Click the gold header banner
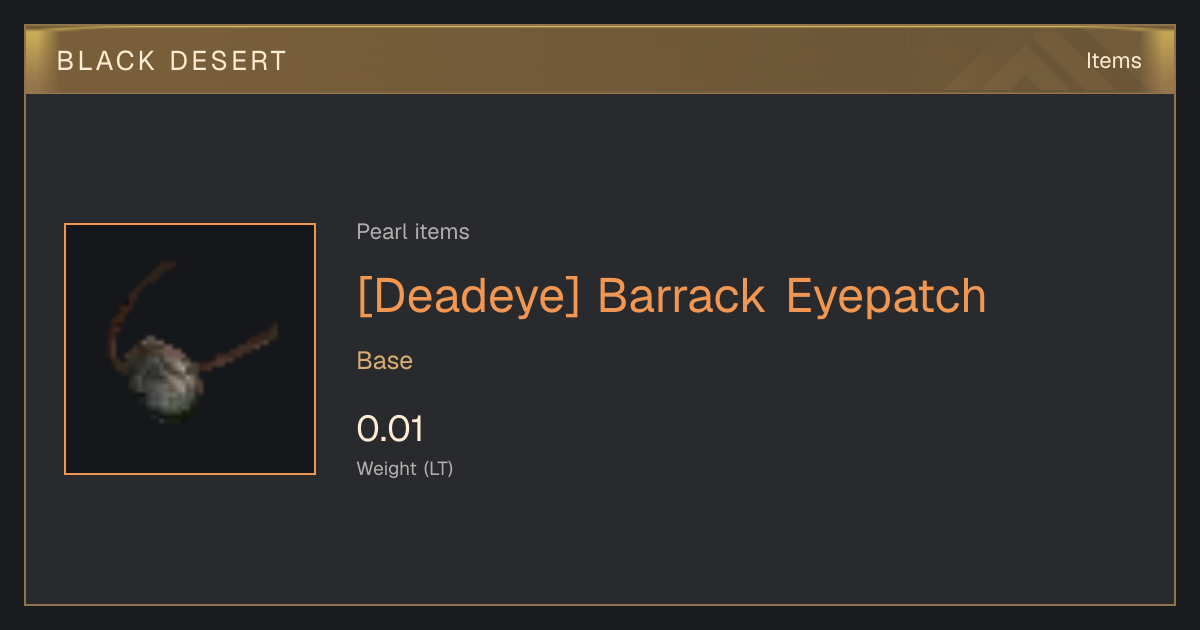Viewport: 1200px width, 630px height. coord(600,60)
